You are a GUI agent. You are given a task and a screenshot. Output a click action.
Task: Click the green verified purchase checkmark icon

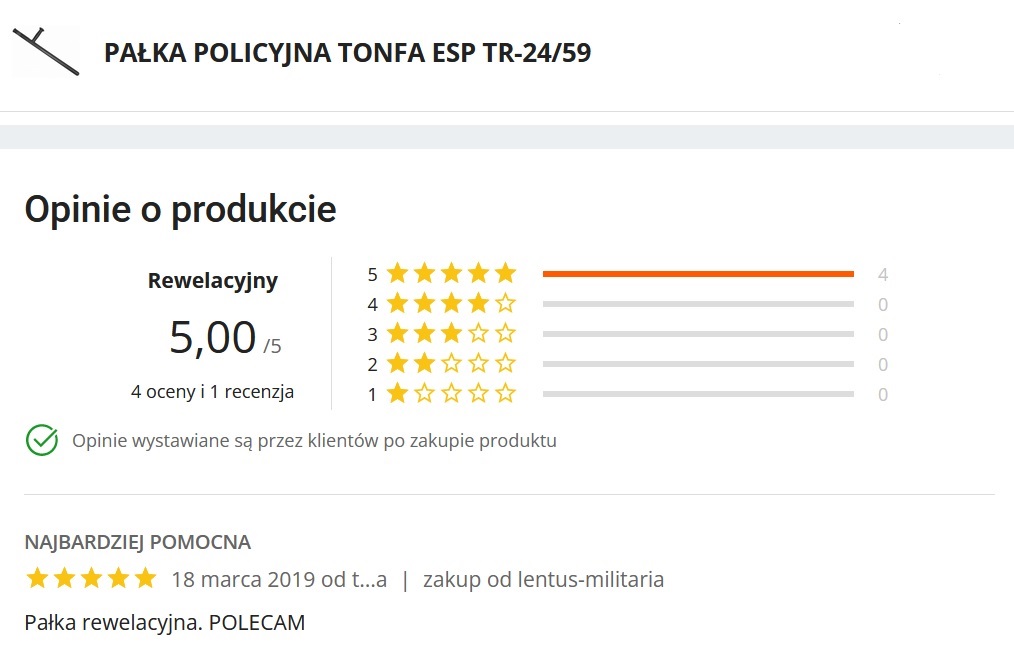click(x=40, y=439)
